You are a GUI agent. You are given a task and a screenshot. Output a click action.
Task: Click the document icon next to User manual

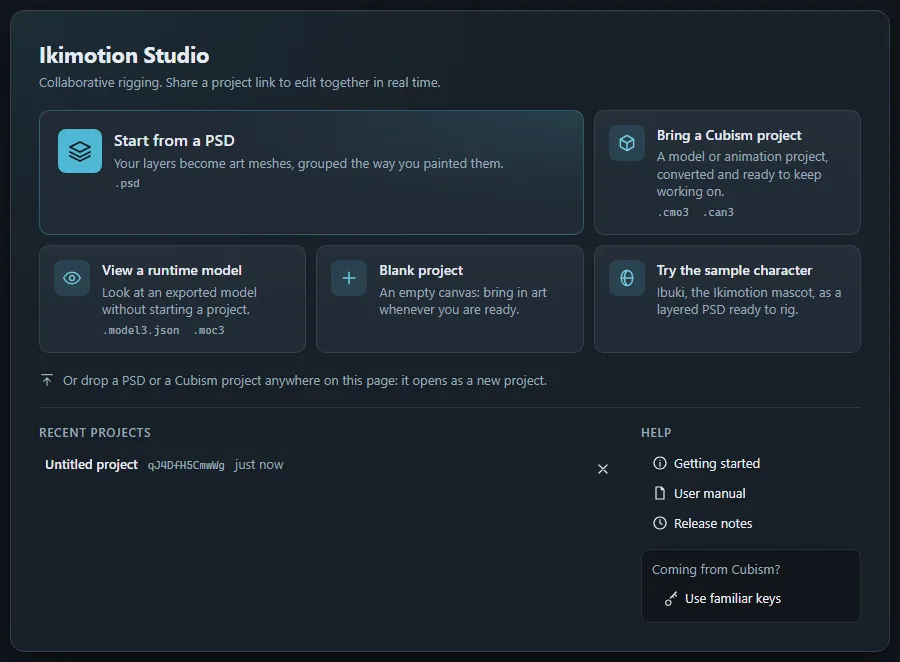pyautogui.click(x=660, y=493)
